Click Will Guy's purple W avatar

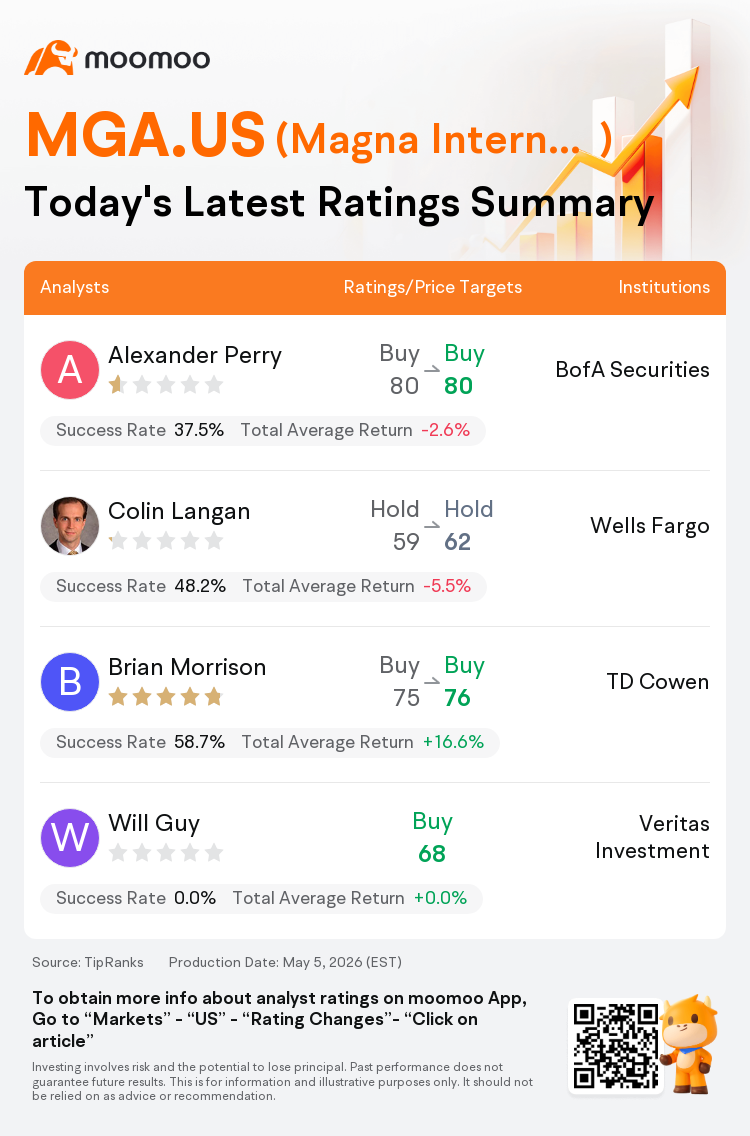(x=70, y=838)
